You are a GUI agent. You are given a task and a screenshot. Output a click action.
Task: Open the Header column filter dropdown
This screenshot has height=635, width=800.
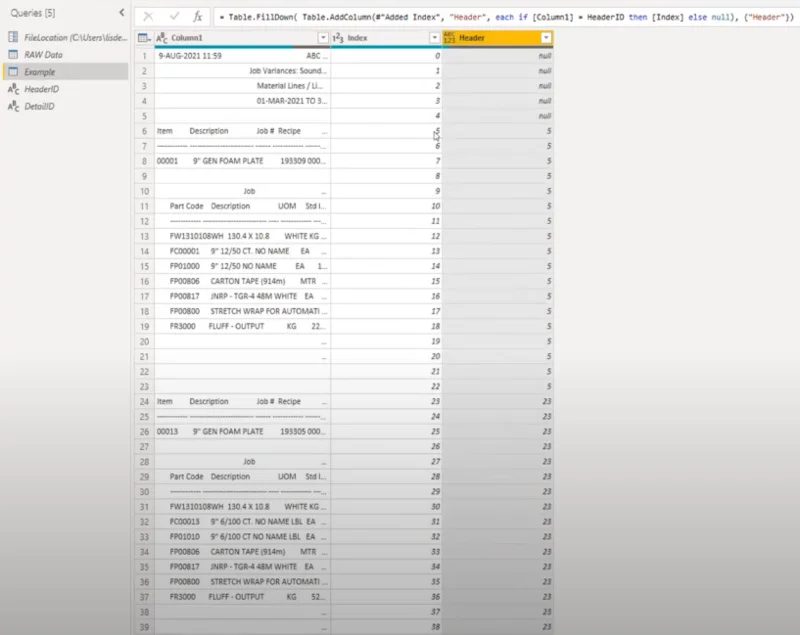(x=546, y=38)
